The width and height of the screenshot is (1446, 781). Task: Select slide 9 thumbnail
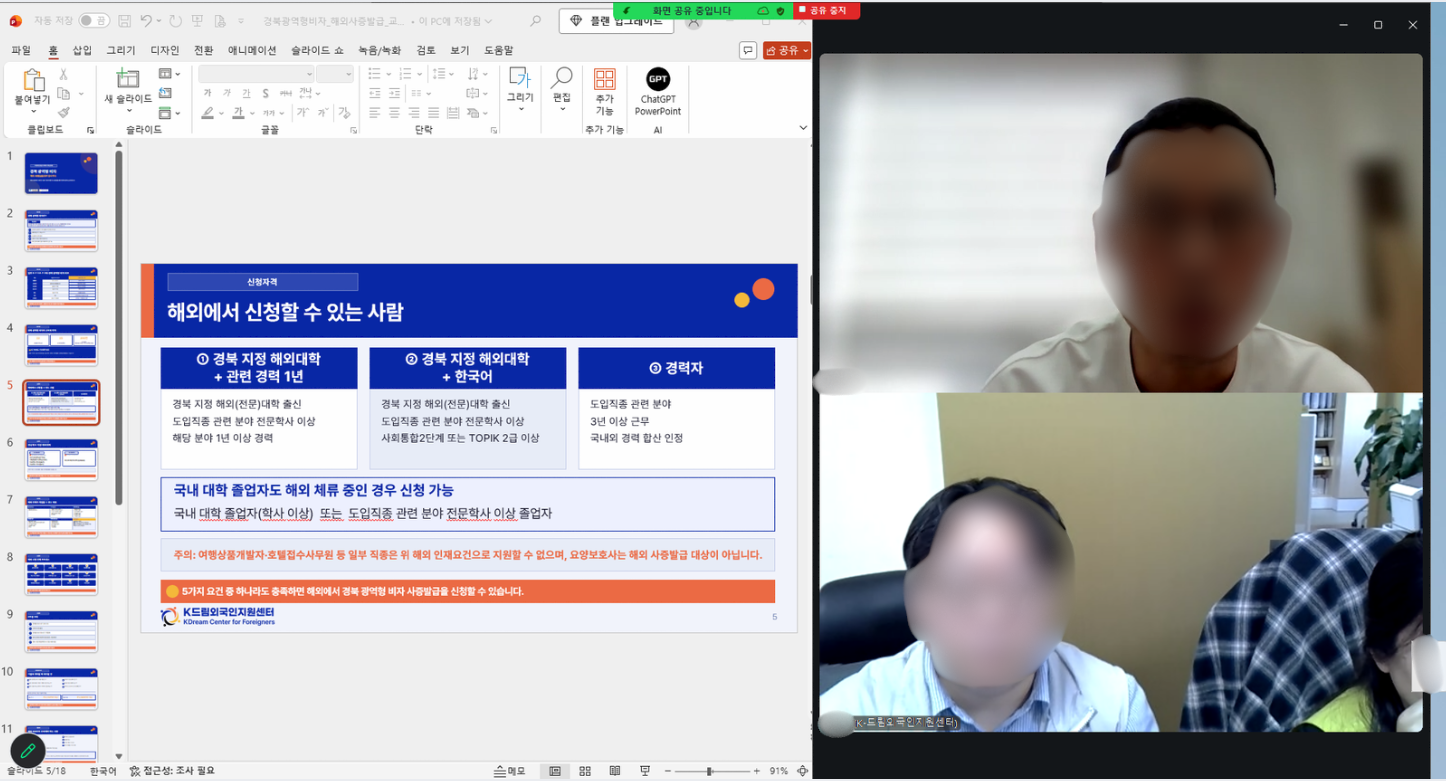[x=61, y=632]
